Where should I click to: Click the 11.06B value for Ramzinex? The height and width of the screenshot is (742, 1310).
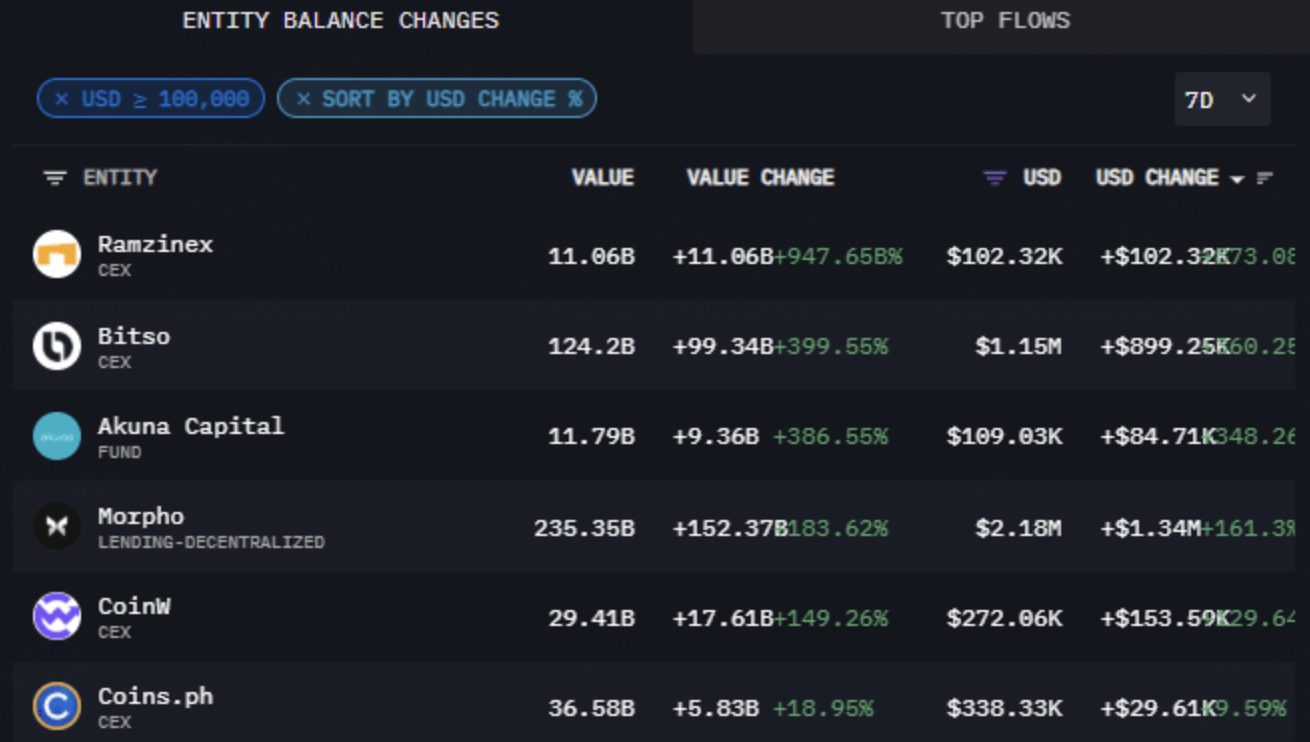tap(591, 257)
